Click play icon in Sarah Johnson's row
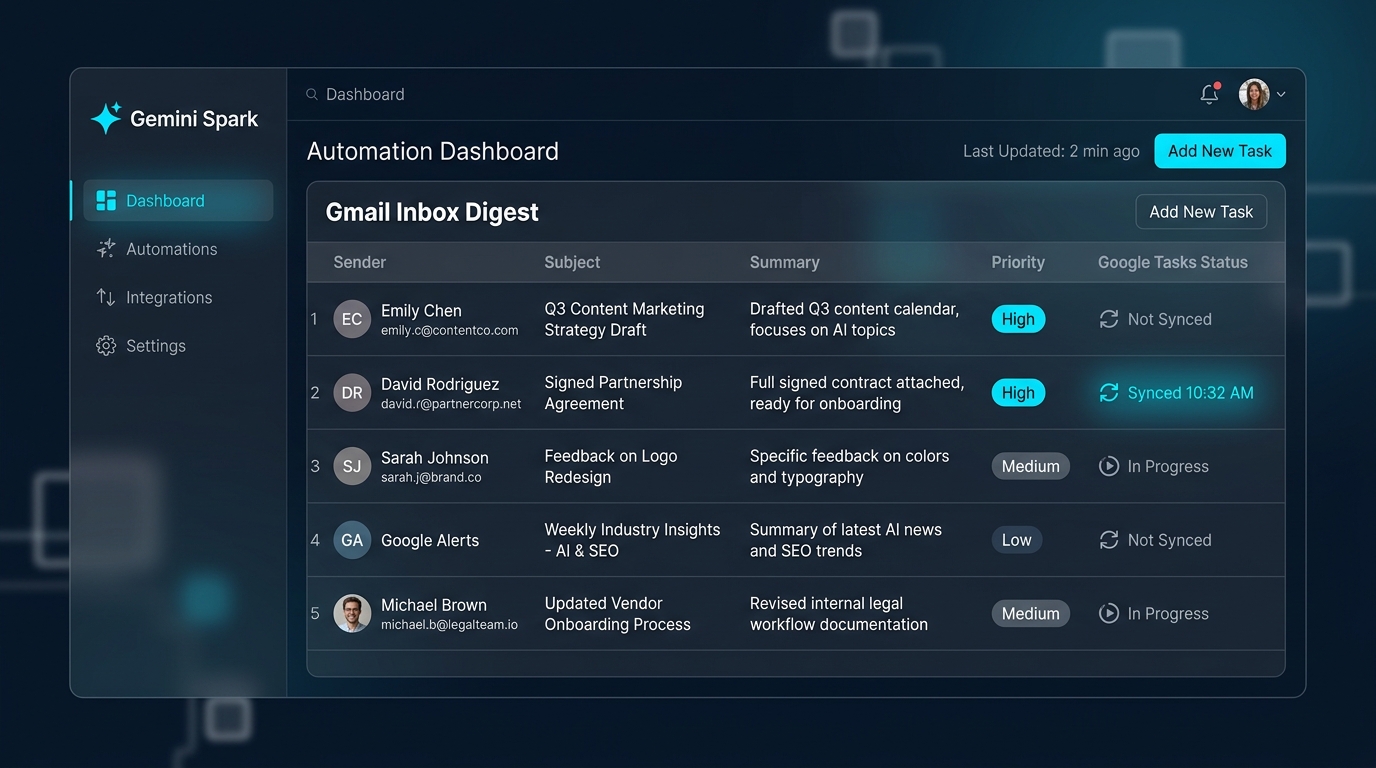The width and height of the screenshot is (1376, 768). pyautogui.click(x=1109, y=466)
